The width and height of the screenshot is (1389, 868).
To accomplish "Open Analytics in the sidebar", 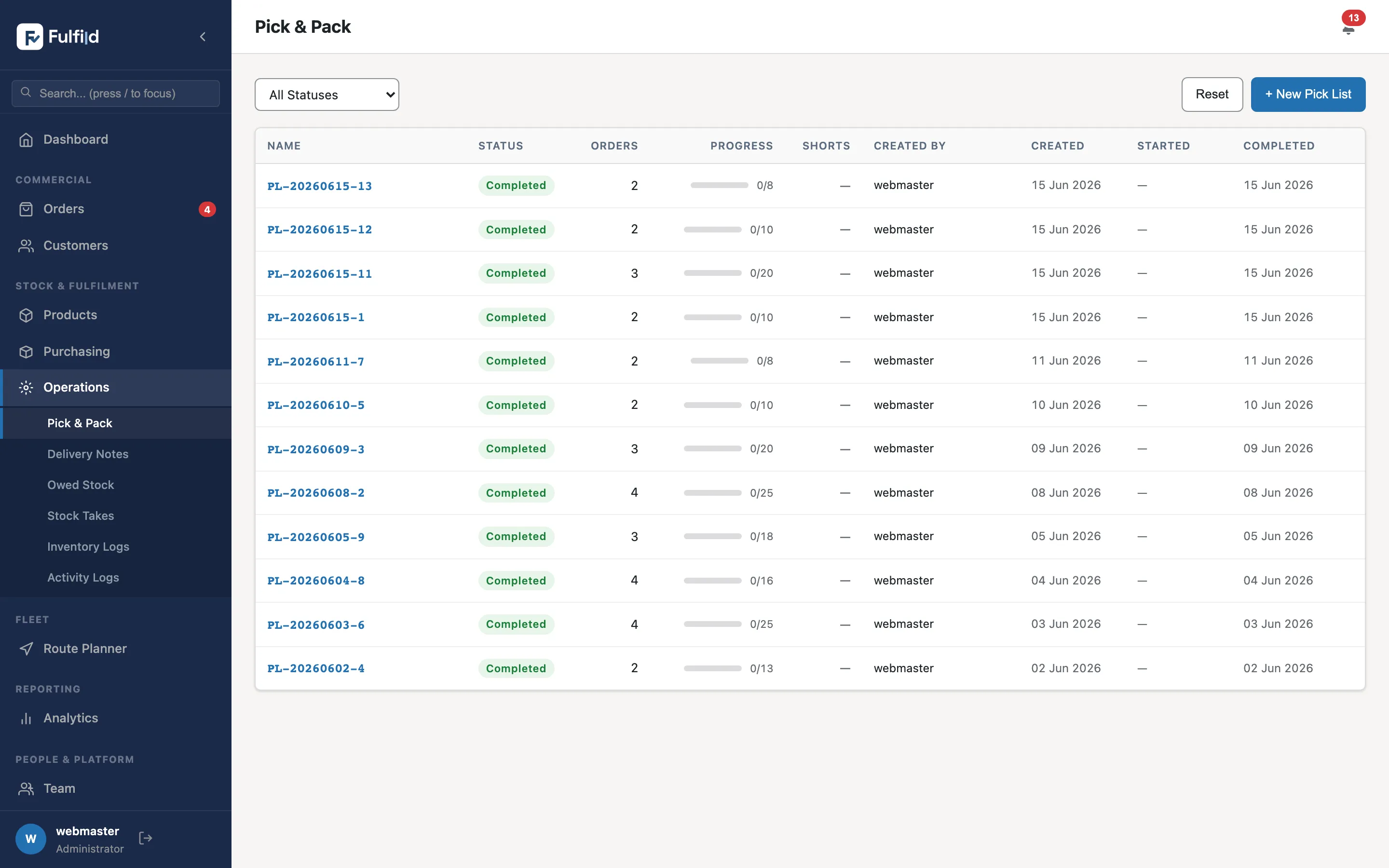I will point(115,718).
